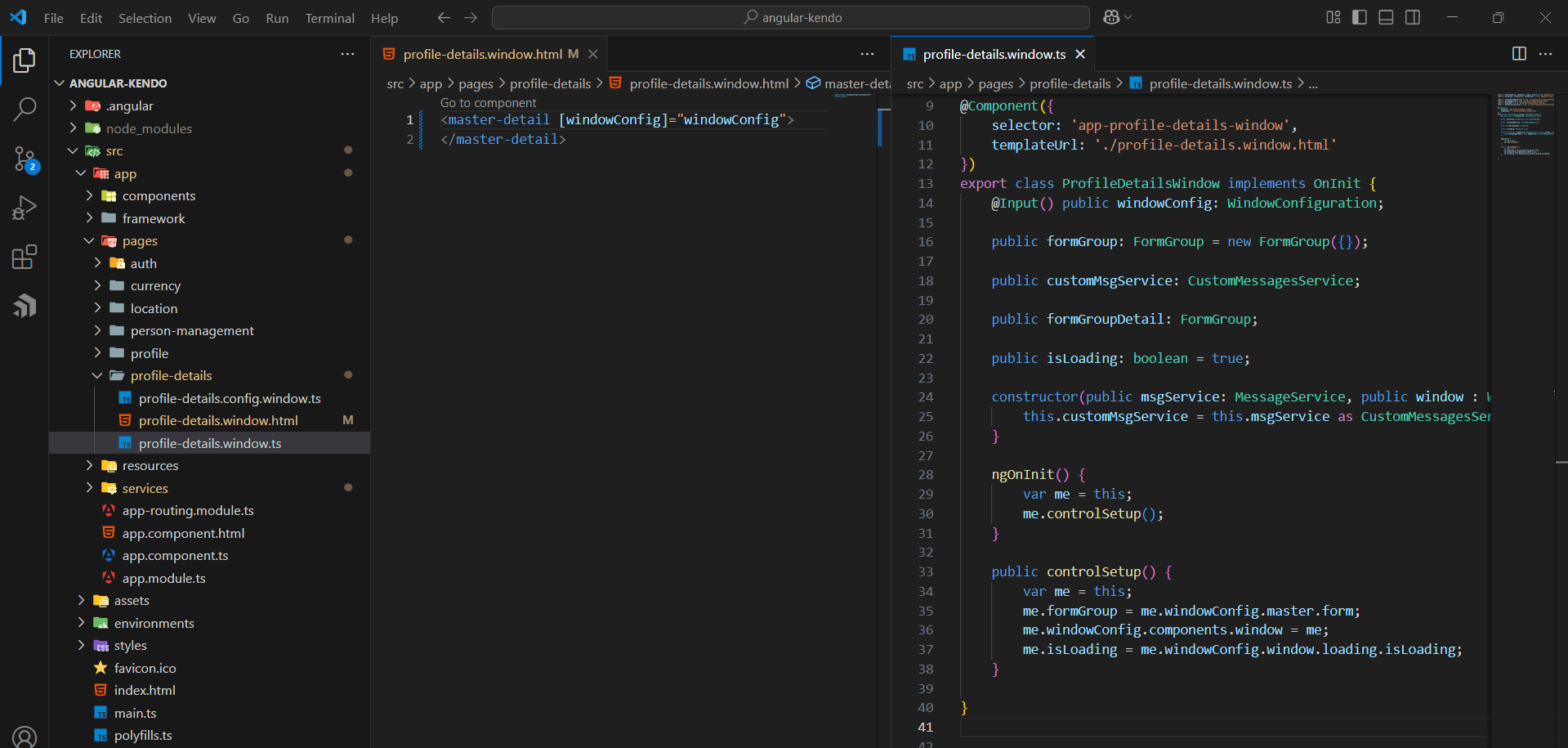Click the pages breadcrumb in left editor
The width and height of the screenshot is (1568, 748).
(476, 83)
